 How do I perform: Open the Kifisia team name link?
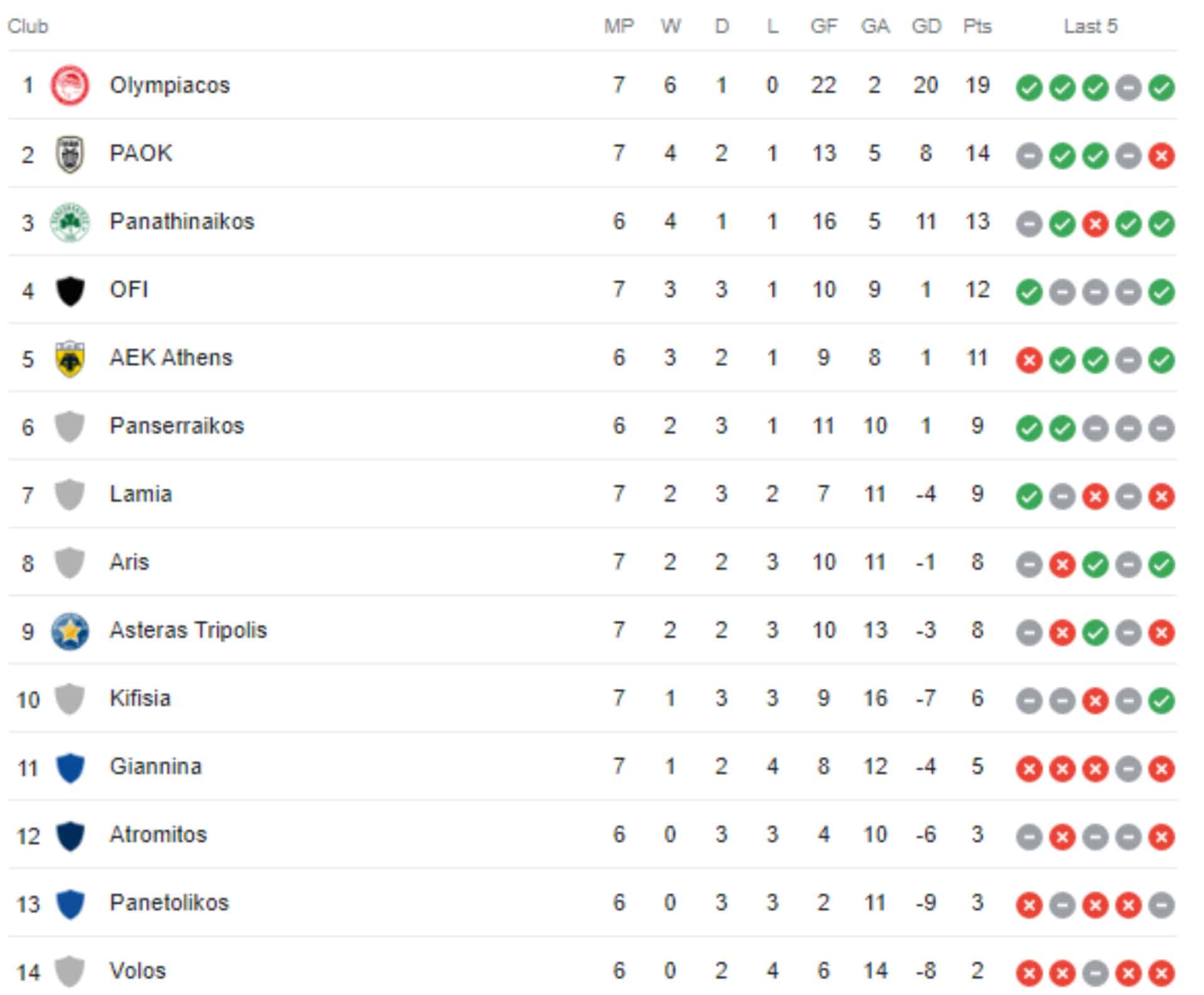click(140, 698)
